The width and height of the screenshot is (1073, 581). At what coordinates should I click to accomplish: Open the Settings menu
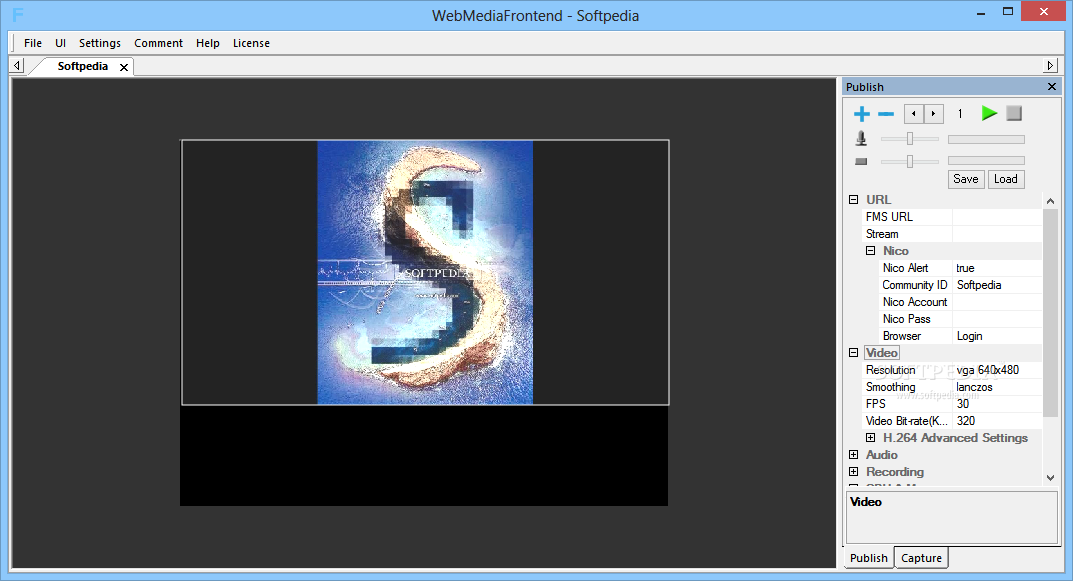click(x=100, y=43)
